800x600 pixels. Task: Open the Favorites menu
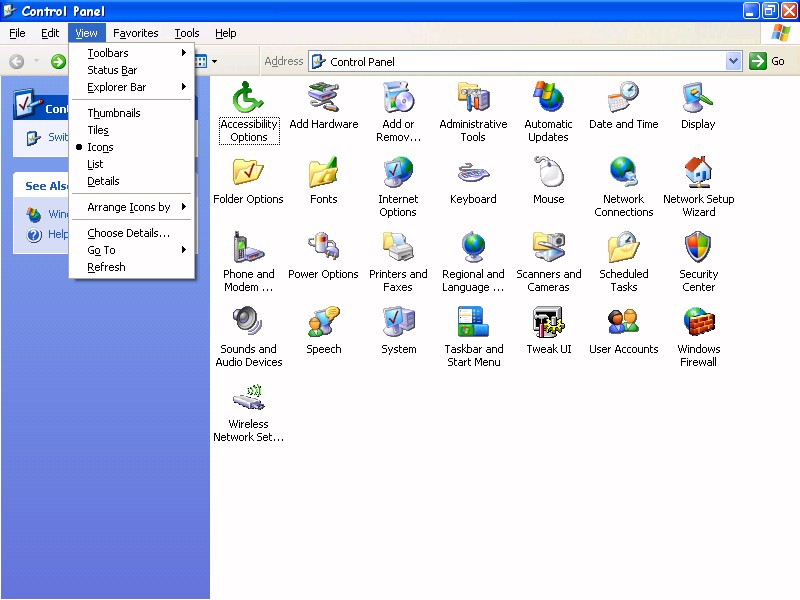(x=136, y=33)
